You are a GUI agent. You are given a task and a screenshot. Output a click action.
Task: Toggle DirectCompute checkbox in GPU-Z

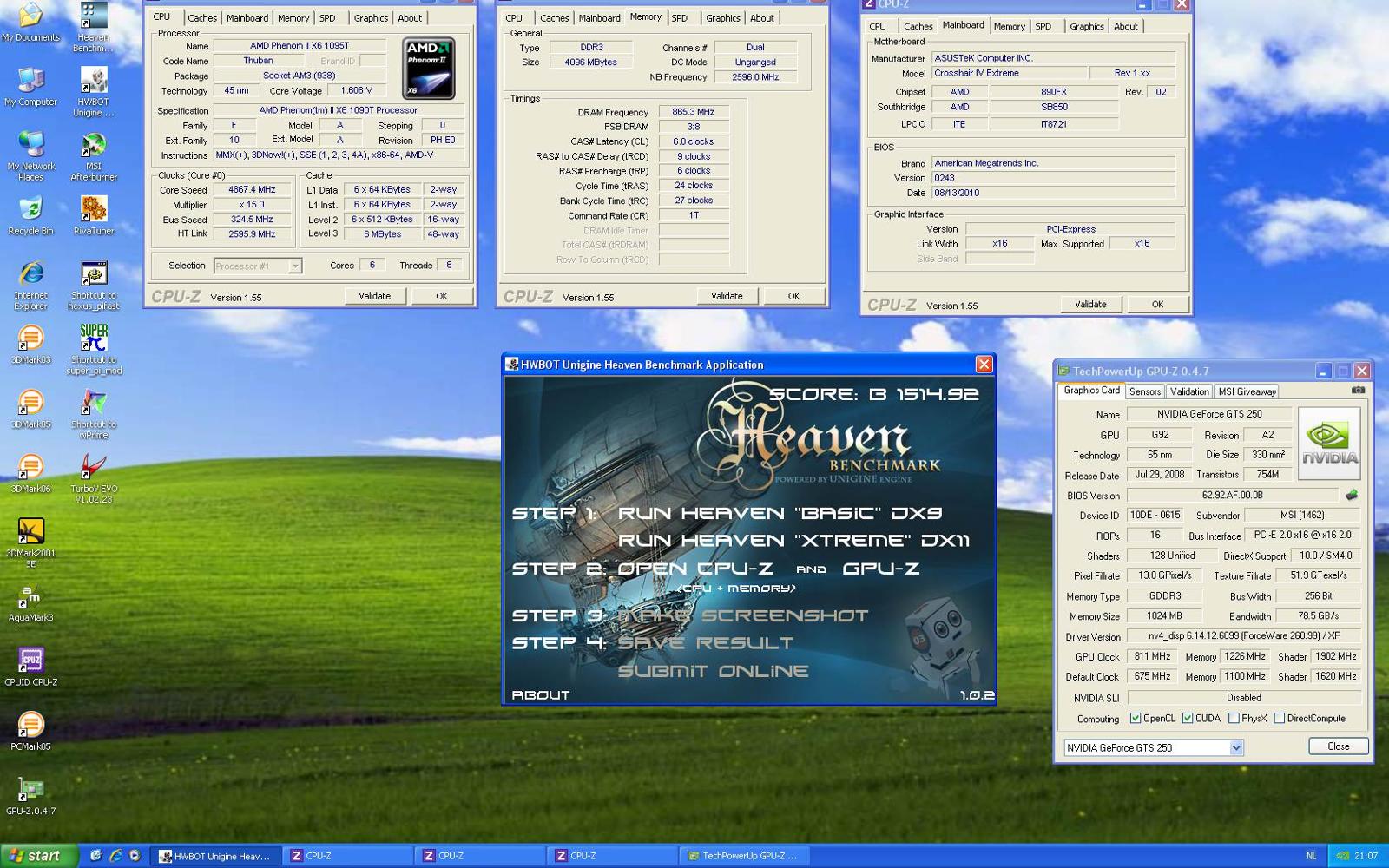tap(1279, 719)
